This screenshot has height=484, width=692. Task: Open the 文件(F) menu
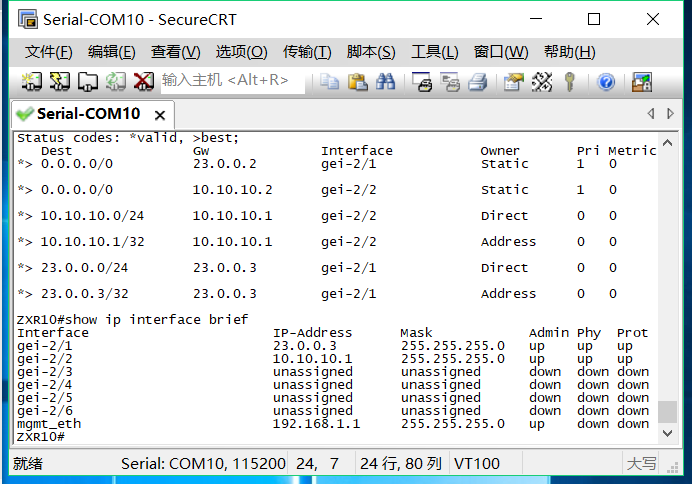click(x=48, y=52)
